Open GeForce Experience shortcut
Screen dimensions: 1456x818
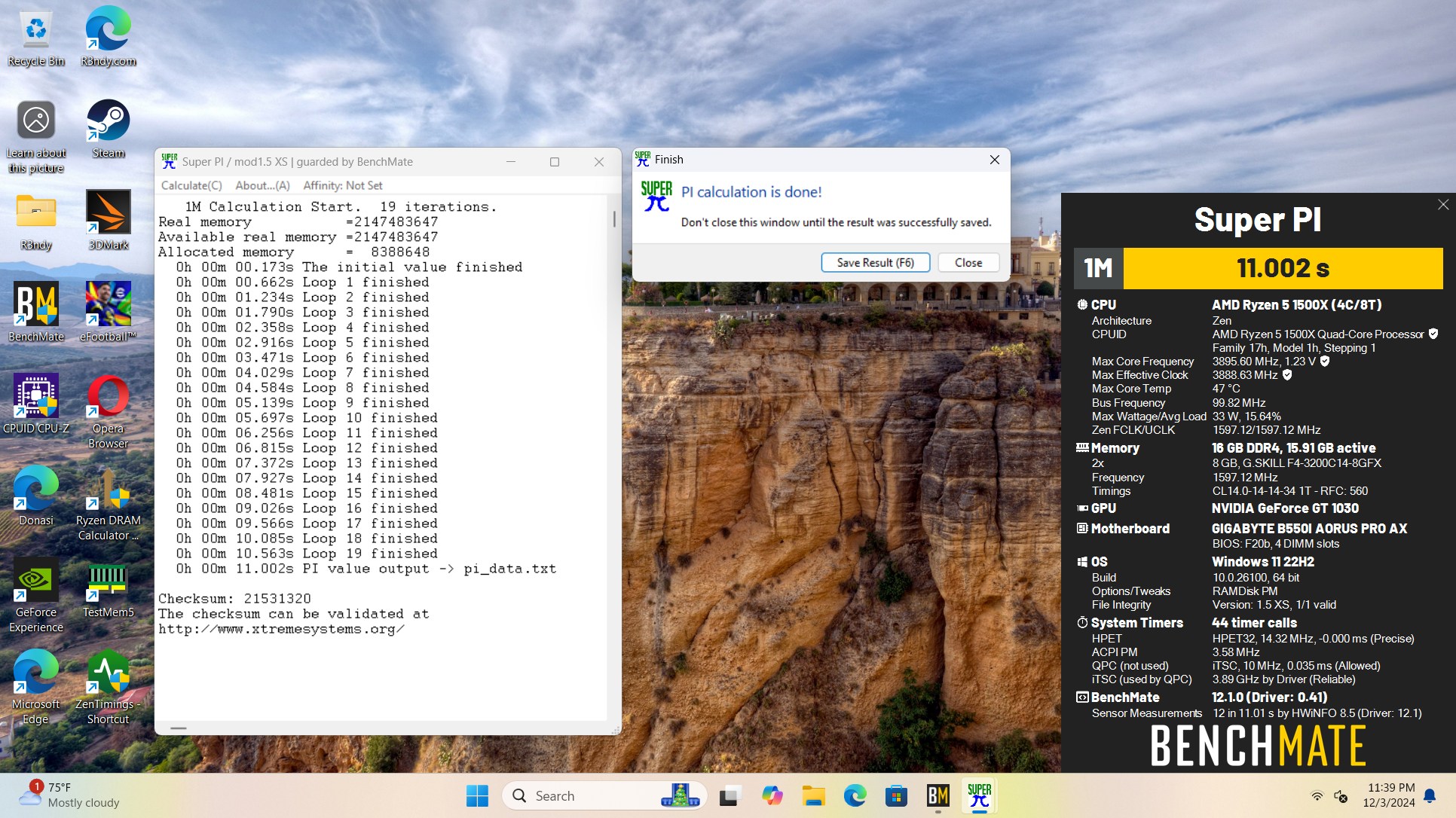click(35, 597)
